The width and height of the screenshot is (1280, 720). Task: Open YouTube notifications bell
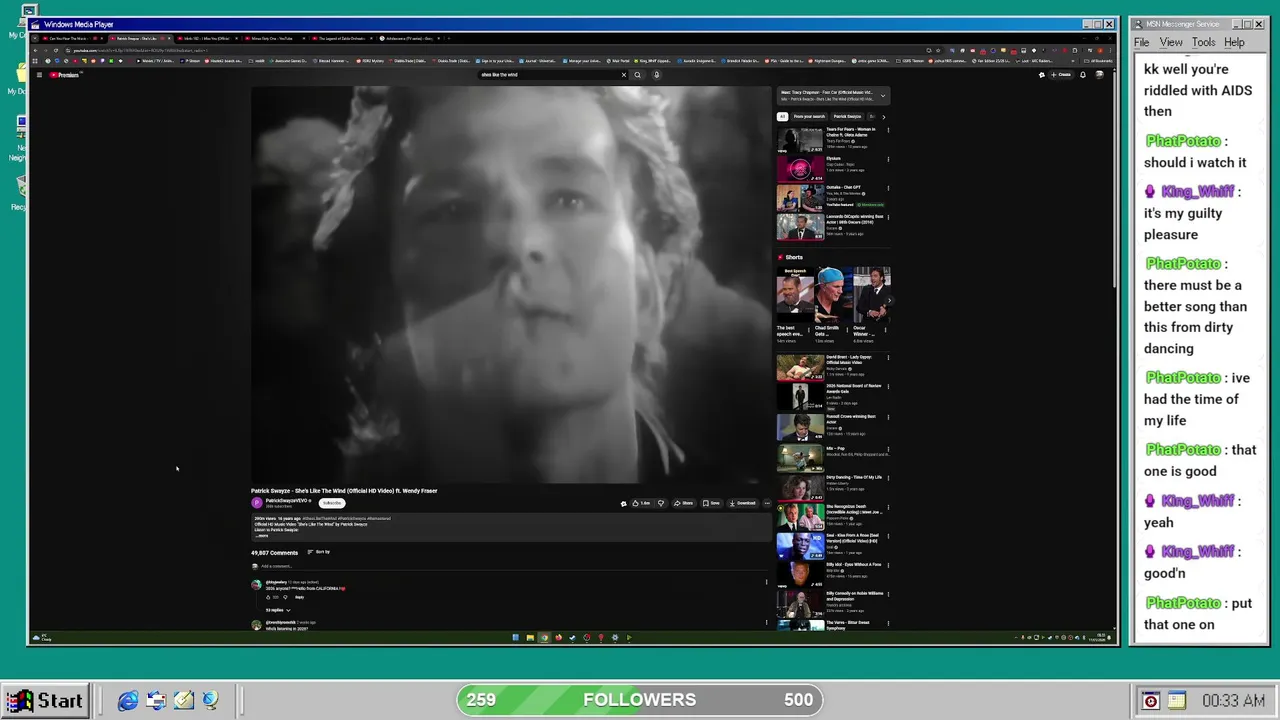click(1082, 75)
